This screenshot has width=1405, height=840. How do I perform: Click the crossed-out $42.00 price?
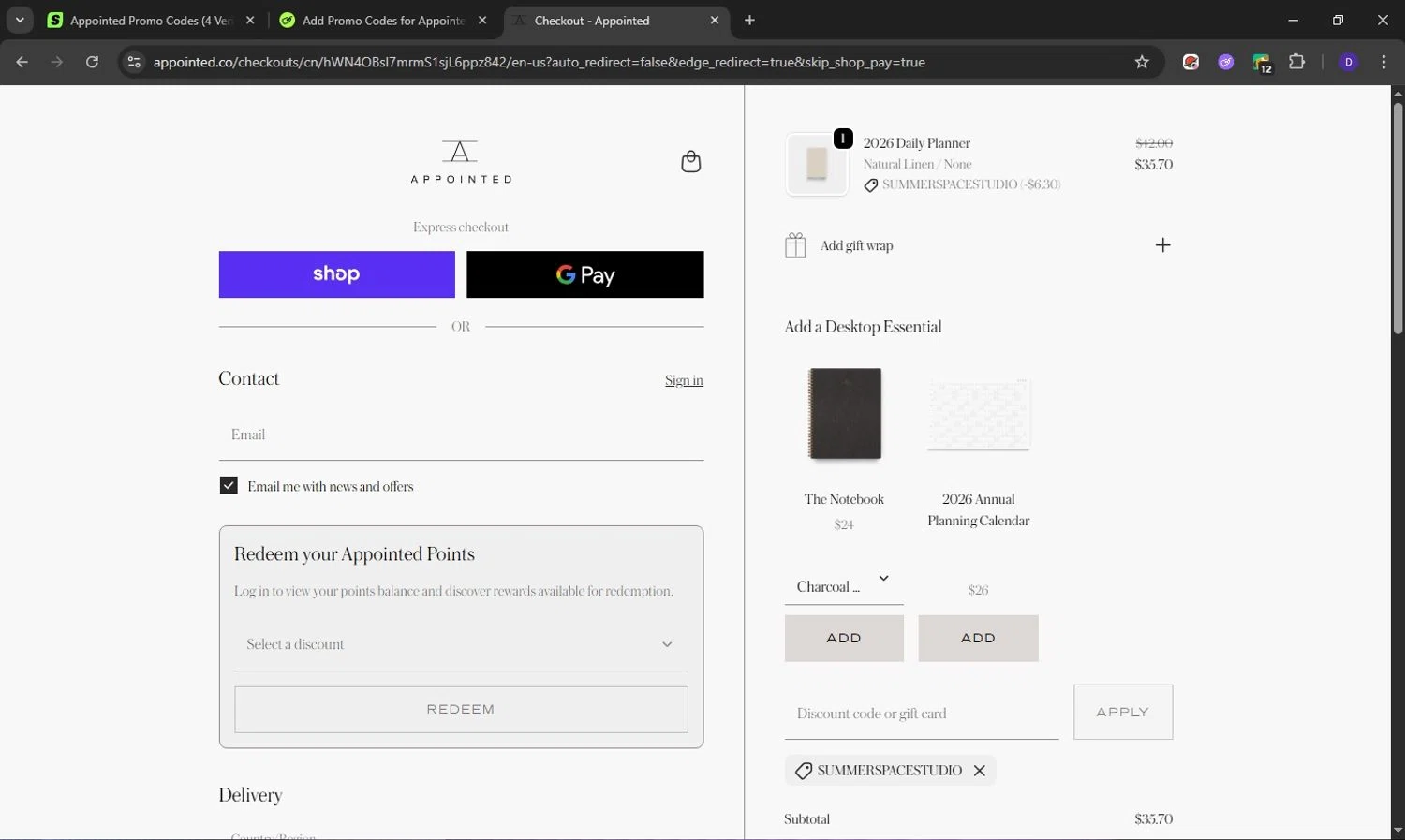tap(1154, 143)
